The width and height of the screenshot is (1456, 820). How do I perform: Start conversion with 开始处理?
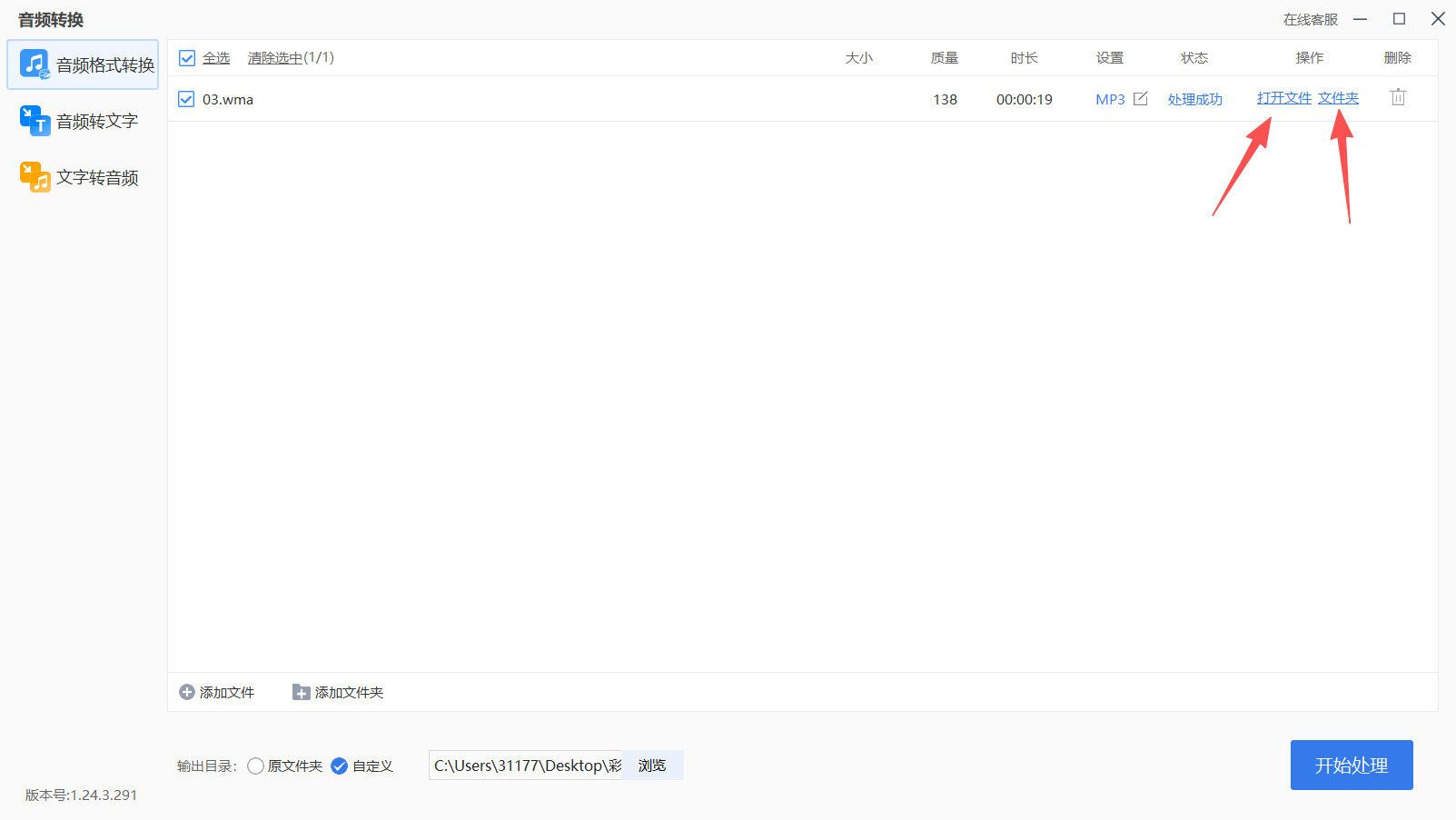point(1352,766)
